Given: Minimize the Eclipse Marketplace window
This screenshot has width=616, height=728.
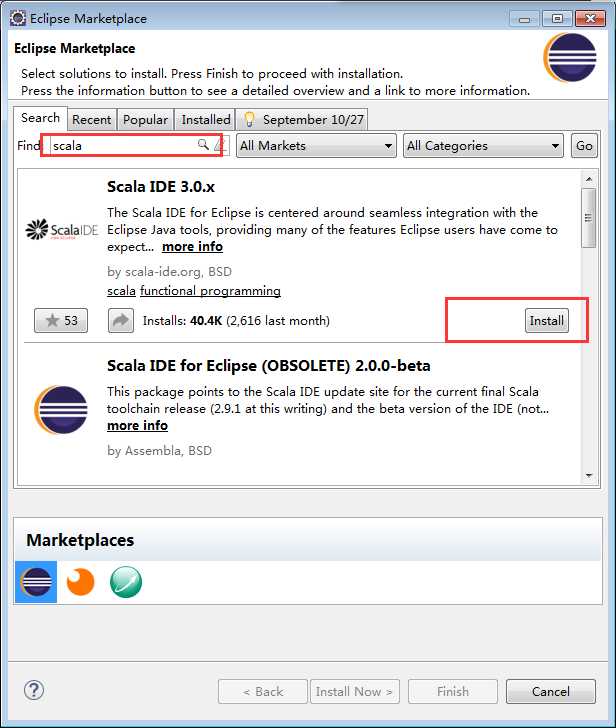Looking at the screenshot, I should tap(525, 19).
